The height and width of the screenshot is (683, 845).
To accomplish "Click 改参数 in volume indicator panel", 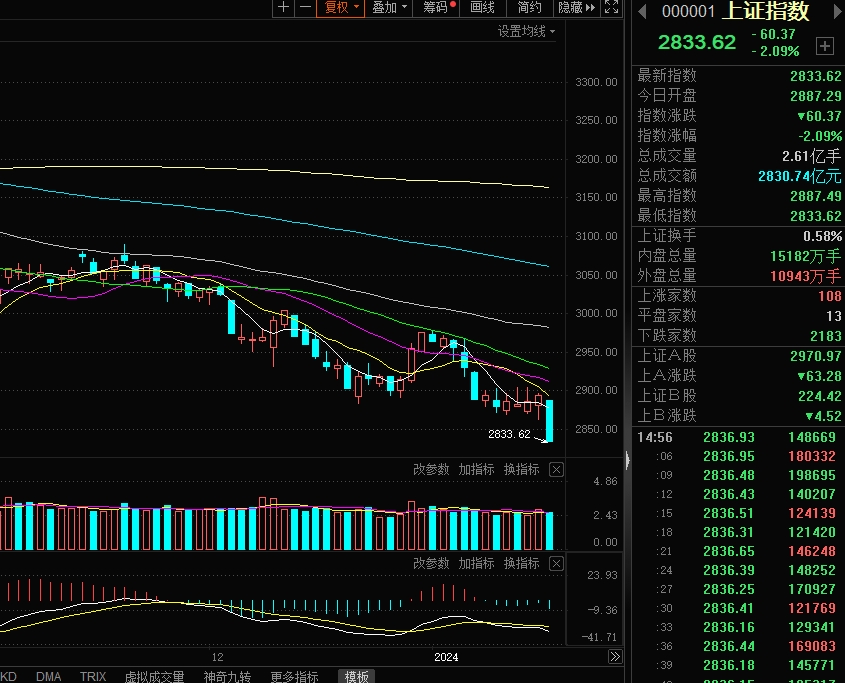I will click(x=431, y=470).
